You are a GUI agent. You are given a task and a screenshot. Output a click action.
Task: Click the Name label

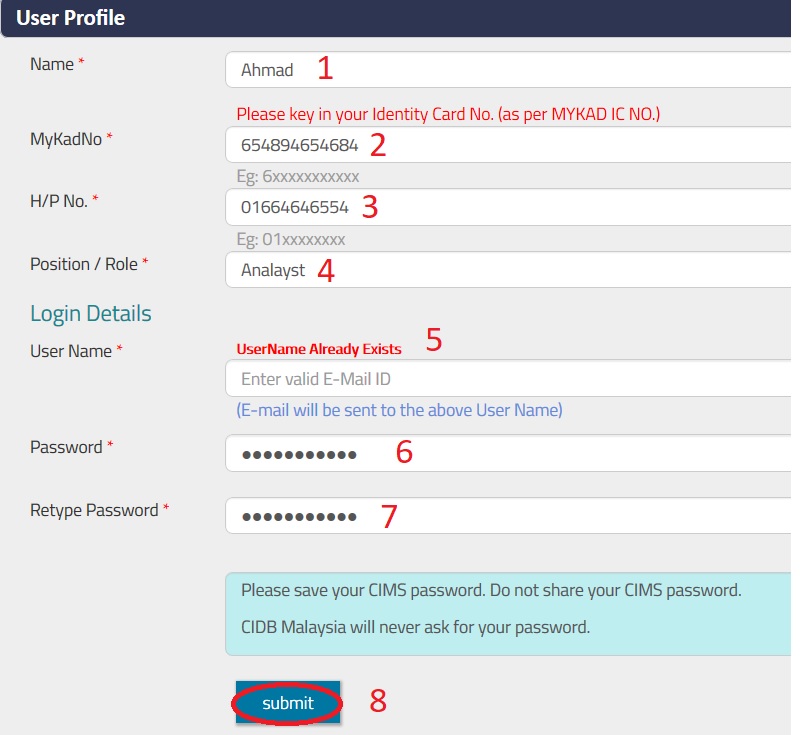coord(52,64)
